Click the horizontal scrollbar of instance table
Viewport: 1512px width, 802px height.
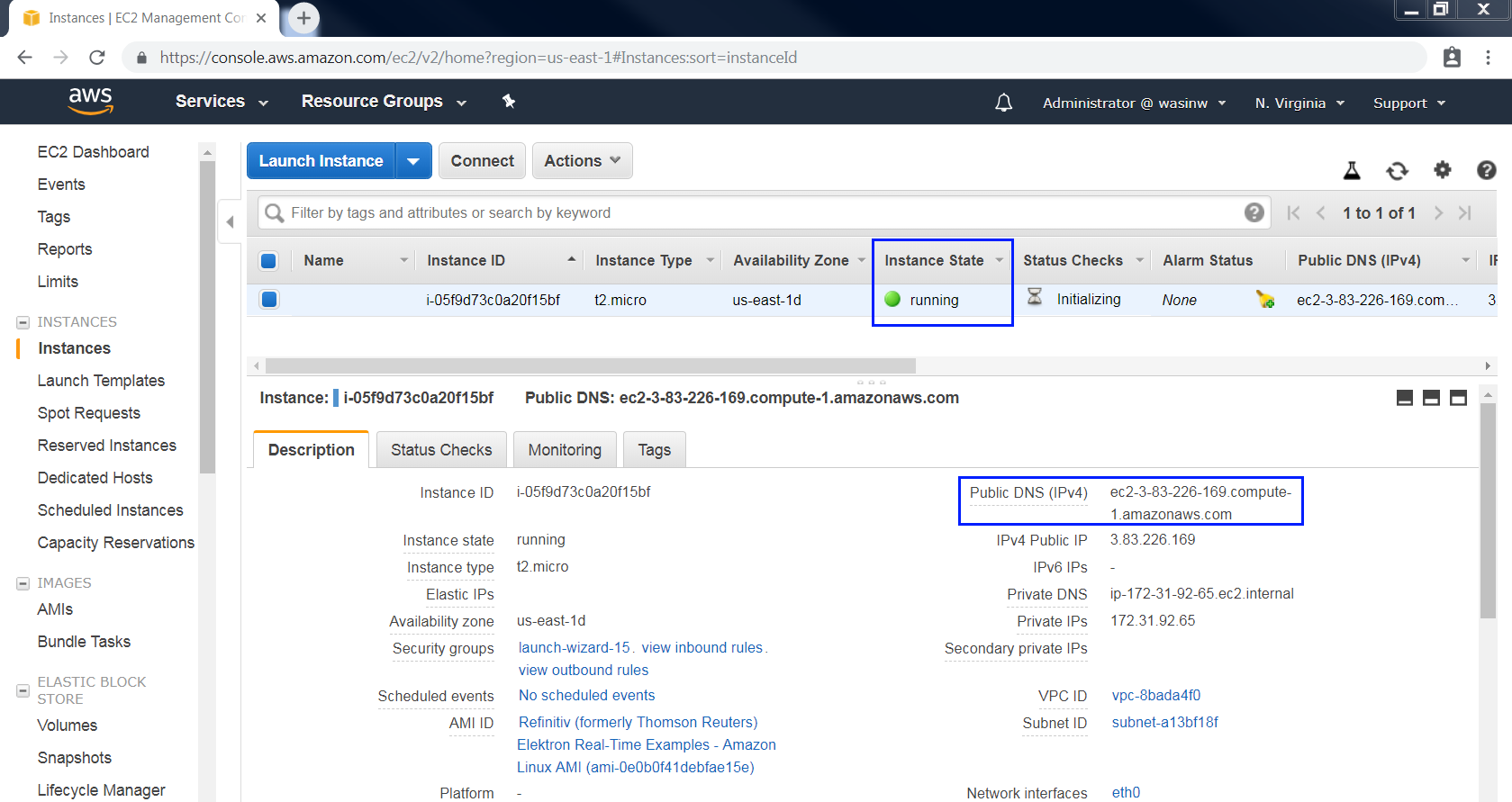[590, 366]
